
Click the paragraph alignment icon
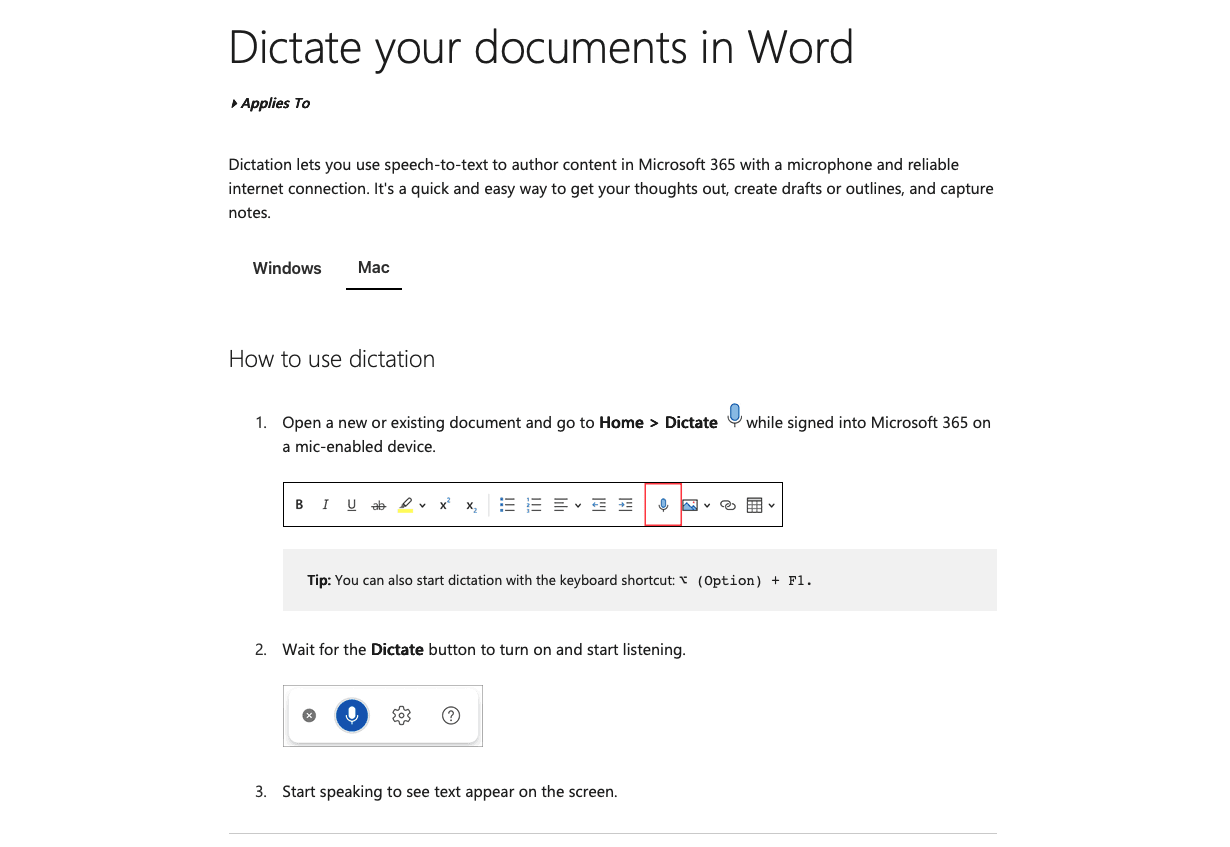[561, 505]
